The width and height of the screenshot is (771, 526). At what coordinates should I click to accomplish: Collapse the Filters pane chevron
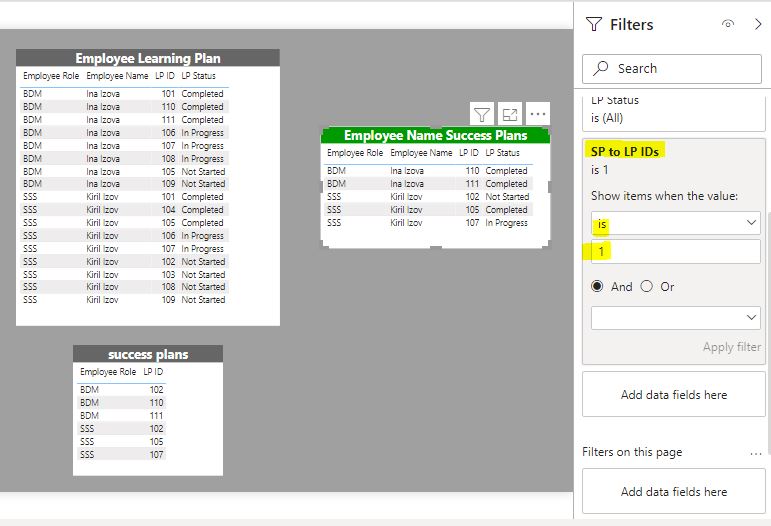pos(758,24)
